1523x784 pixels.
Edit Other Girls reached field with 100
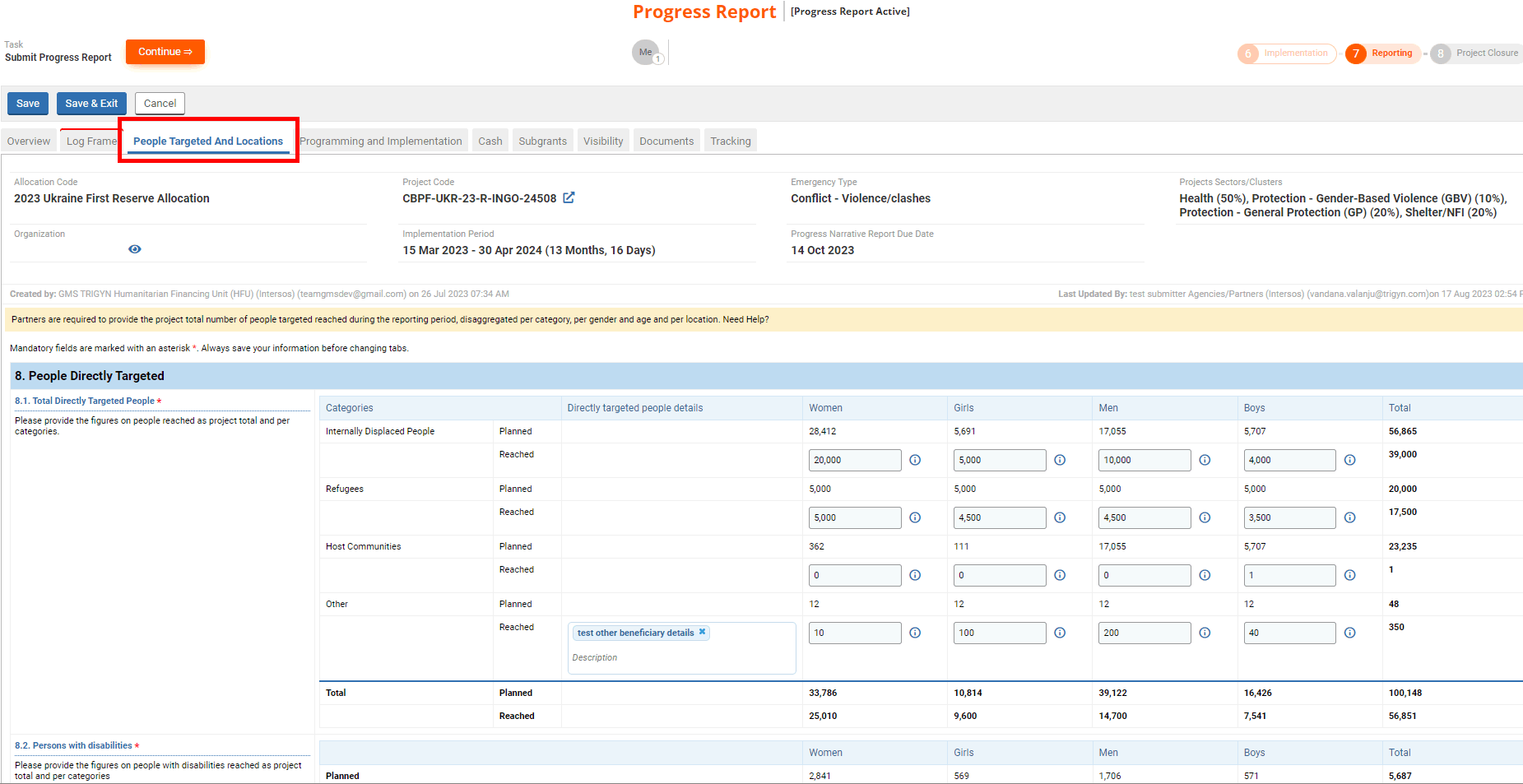coord(1000,633)
